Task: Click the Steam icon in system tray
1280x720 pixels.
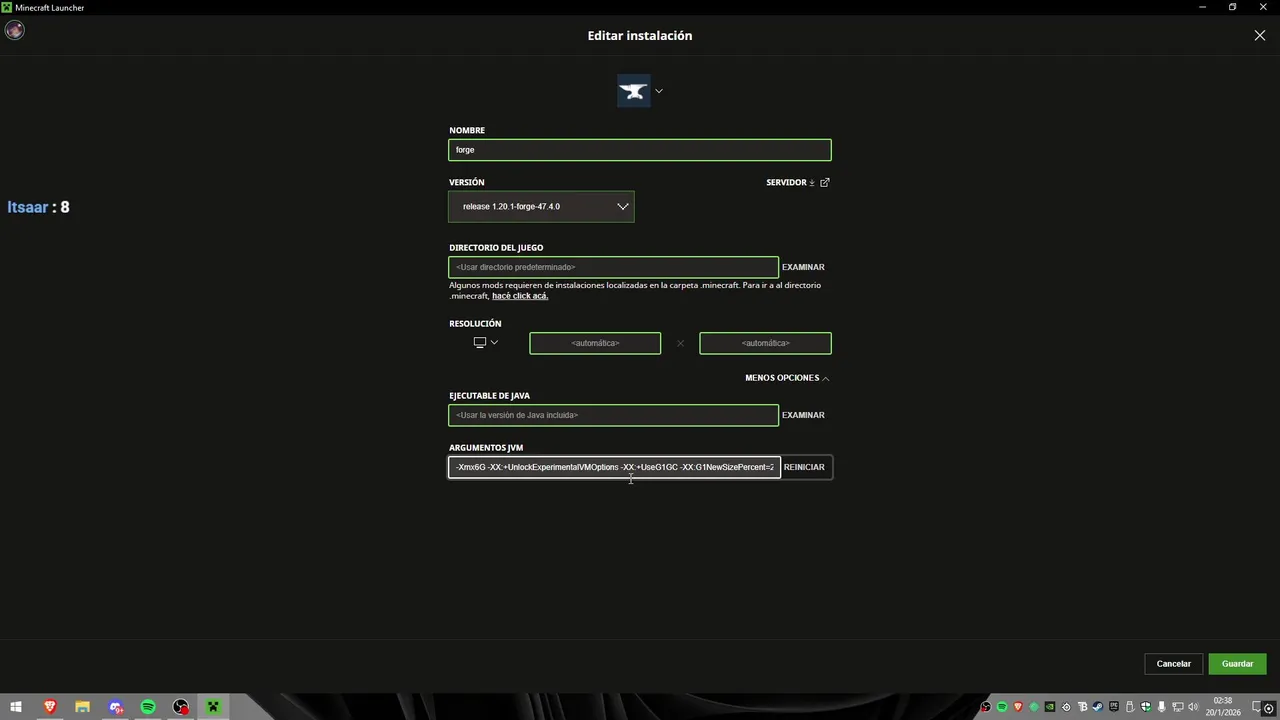Action: tap(1098, 707)
